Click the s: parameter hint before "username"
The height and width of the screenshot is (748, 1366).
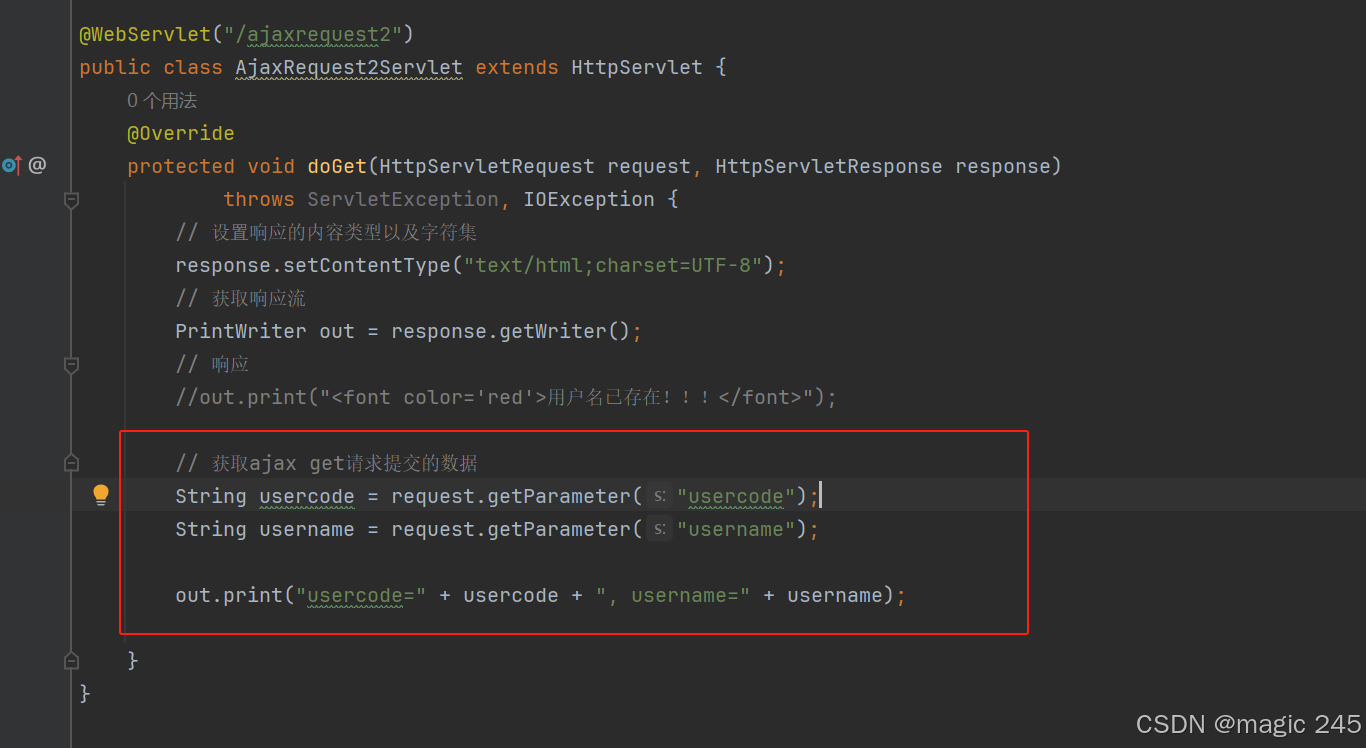[x=658, y=529]
